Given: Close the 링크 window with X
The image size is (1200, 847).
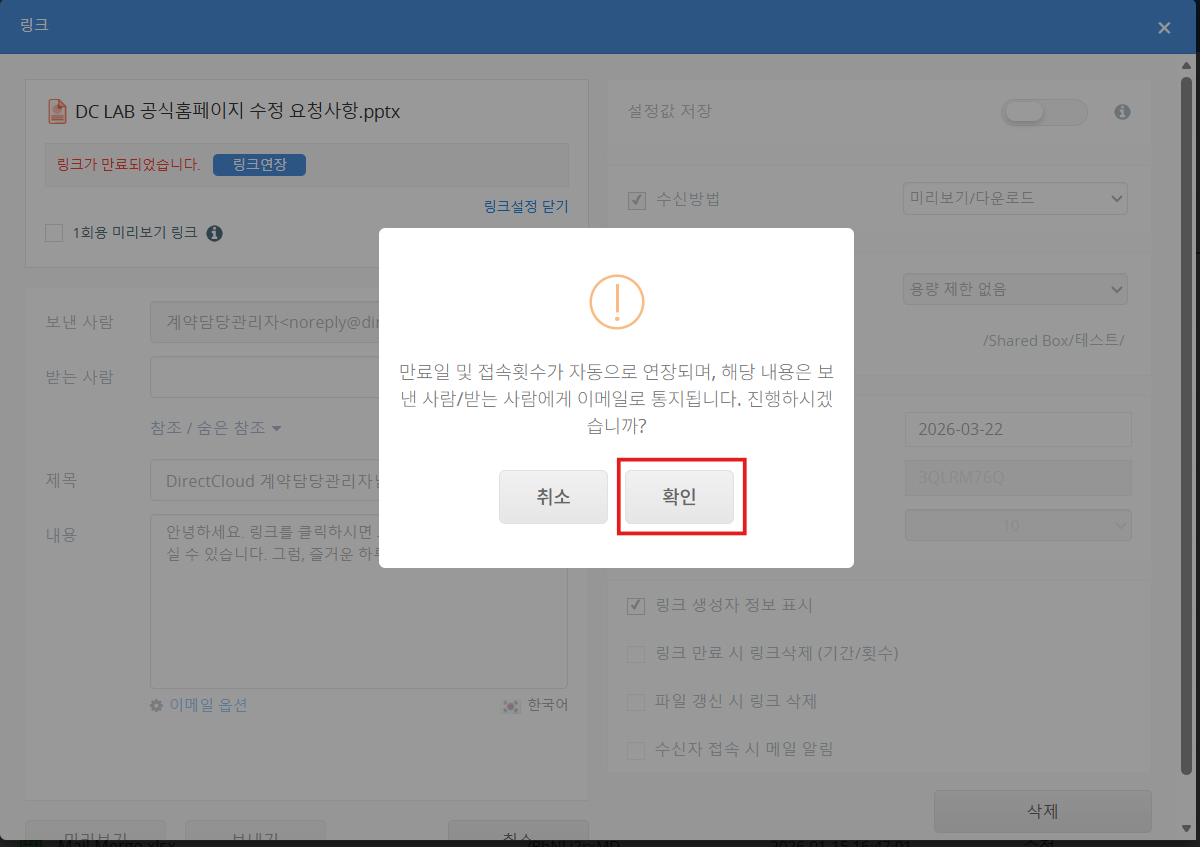Looking at the screenshot, I should click(1164, 28).
